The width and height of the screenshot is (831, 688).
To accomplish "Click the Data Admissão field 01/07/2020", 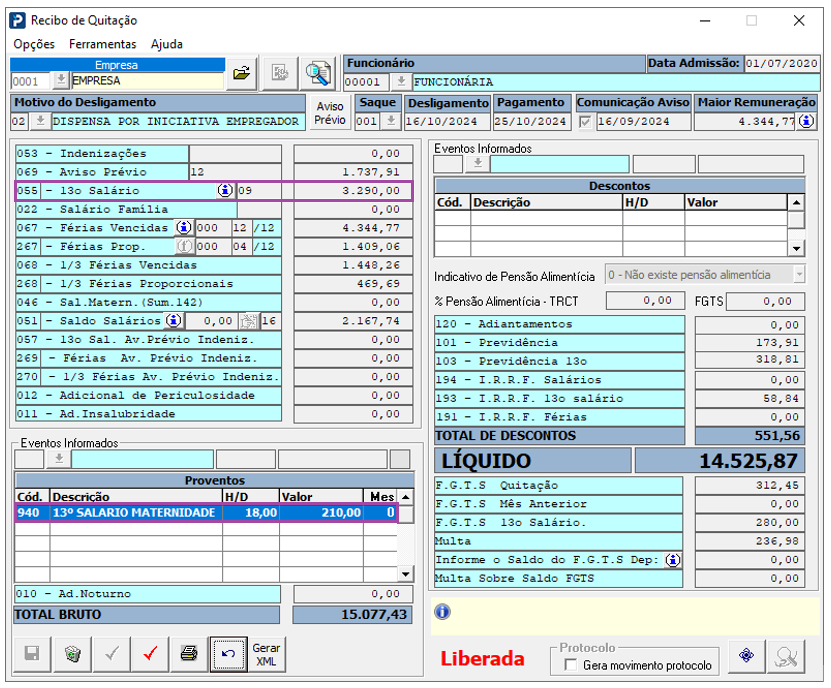I will 782,63.
